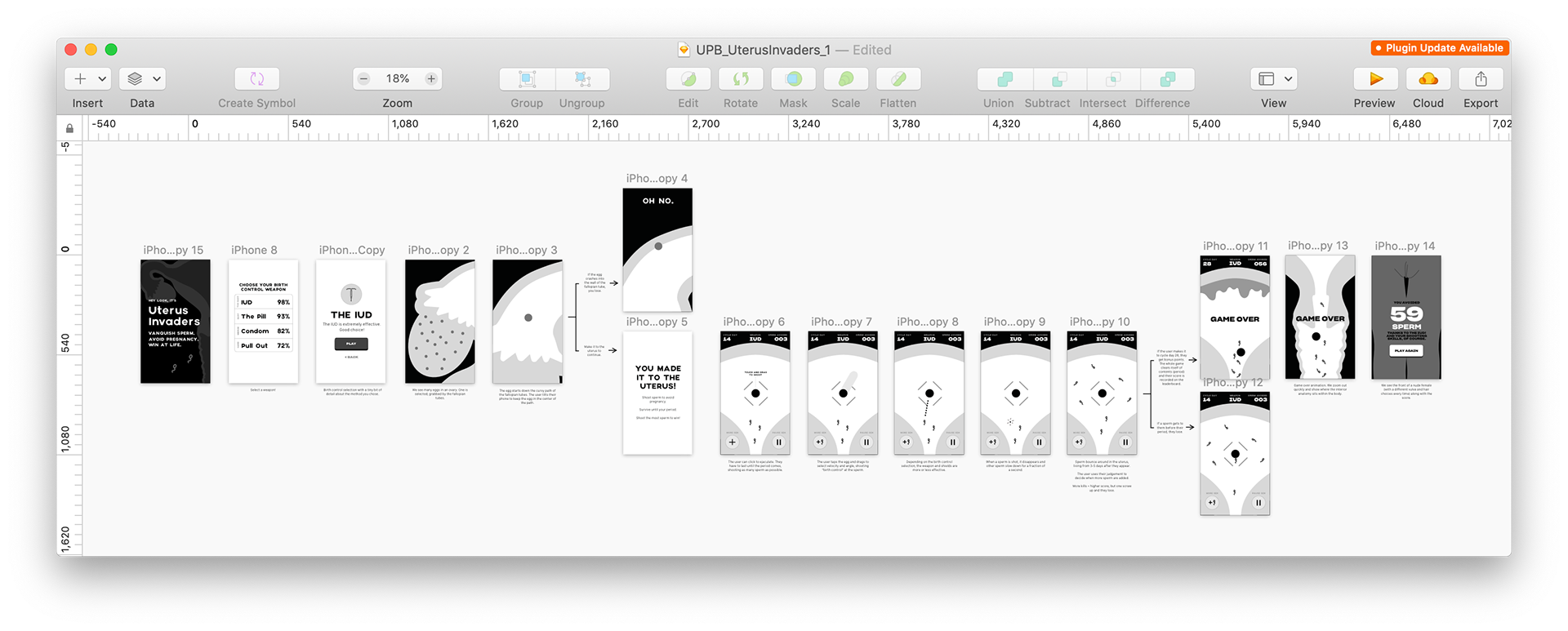1568x631 pixels.
Task: Select the iPho...opy 11 artboard title
Action: (1236, 246)
